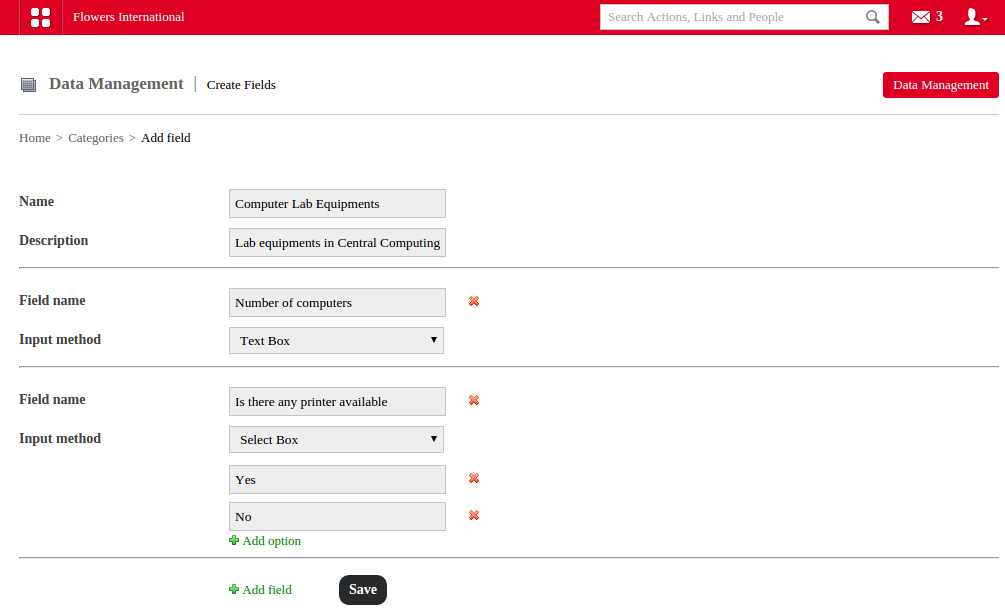The image size is (1005, 615).
Task: Click the printer available field name input
Action: [x=337, y=402]
